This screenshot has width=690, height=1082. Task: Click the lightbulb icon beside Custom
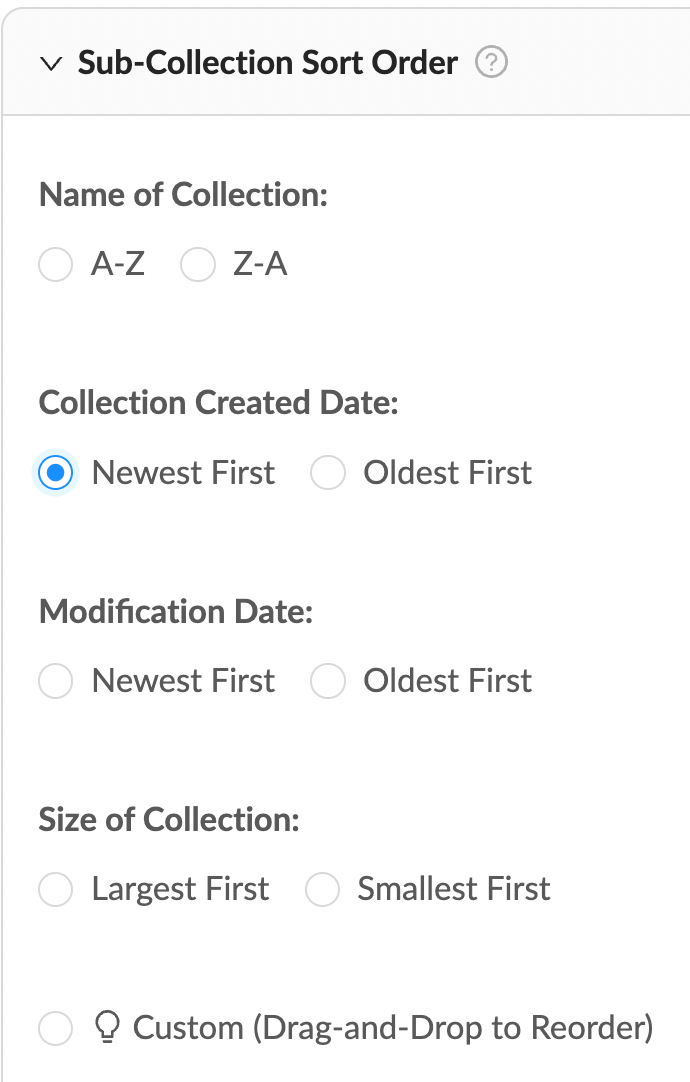point(106,1027)
